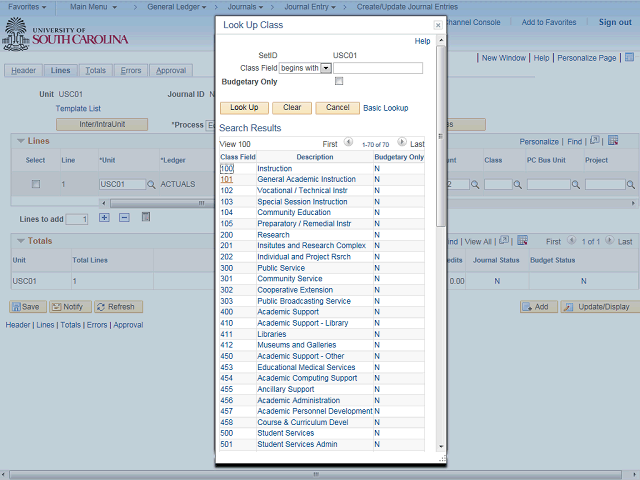Switch to the Approval tab
Viewport: 640px width, 480px height.
171,70
